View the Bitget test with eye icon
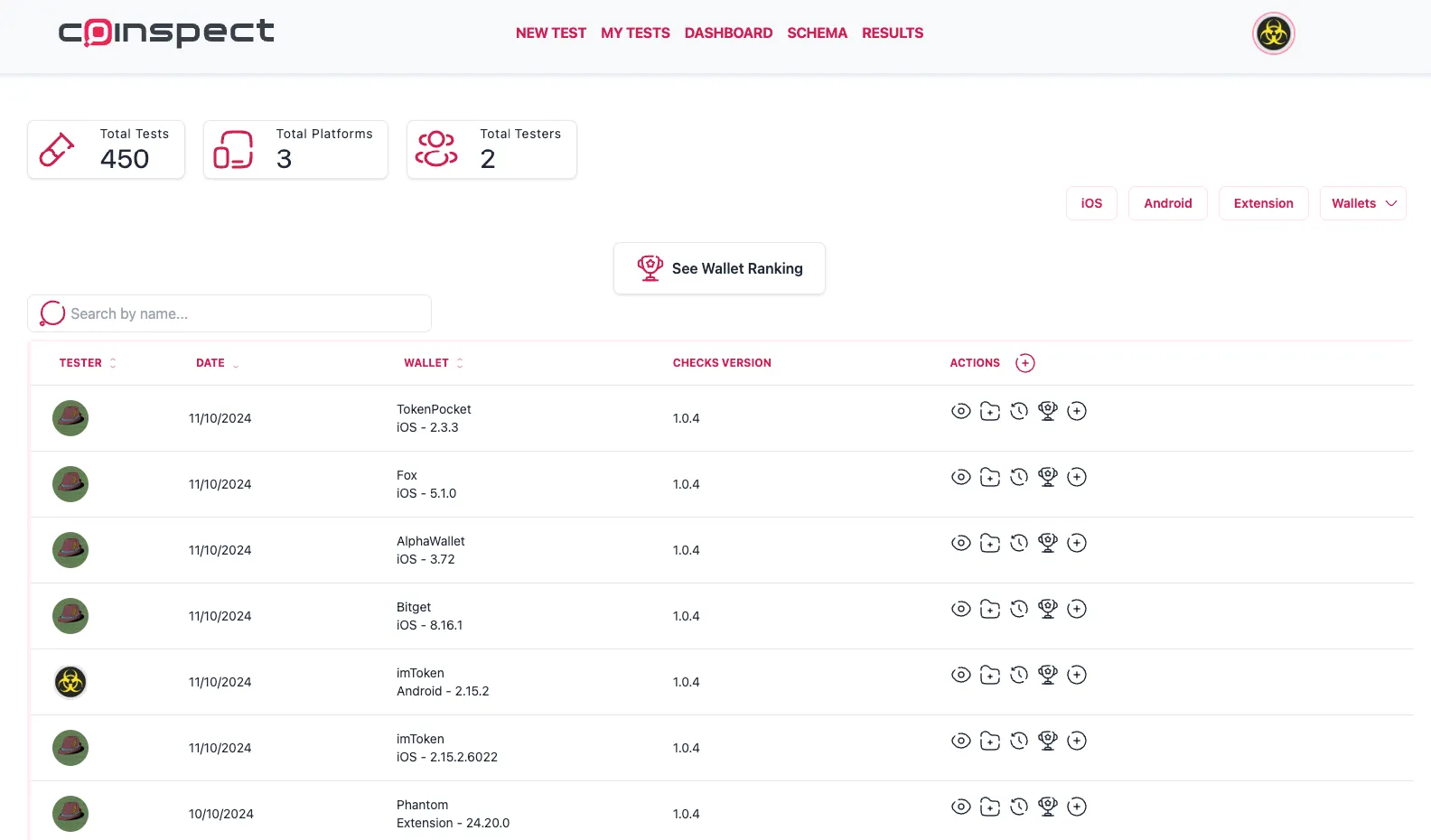Image resolution: width=1431 pixels, height=840 pixels. click(x=961, y=609)
